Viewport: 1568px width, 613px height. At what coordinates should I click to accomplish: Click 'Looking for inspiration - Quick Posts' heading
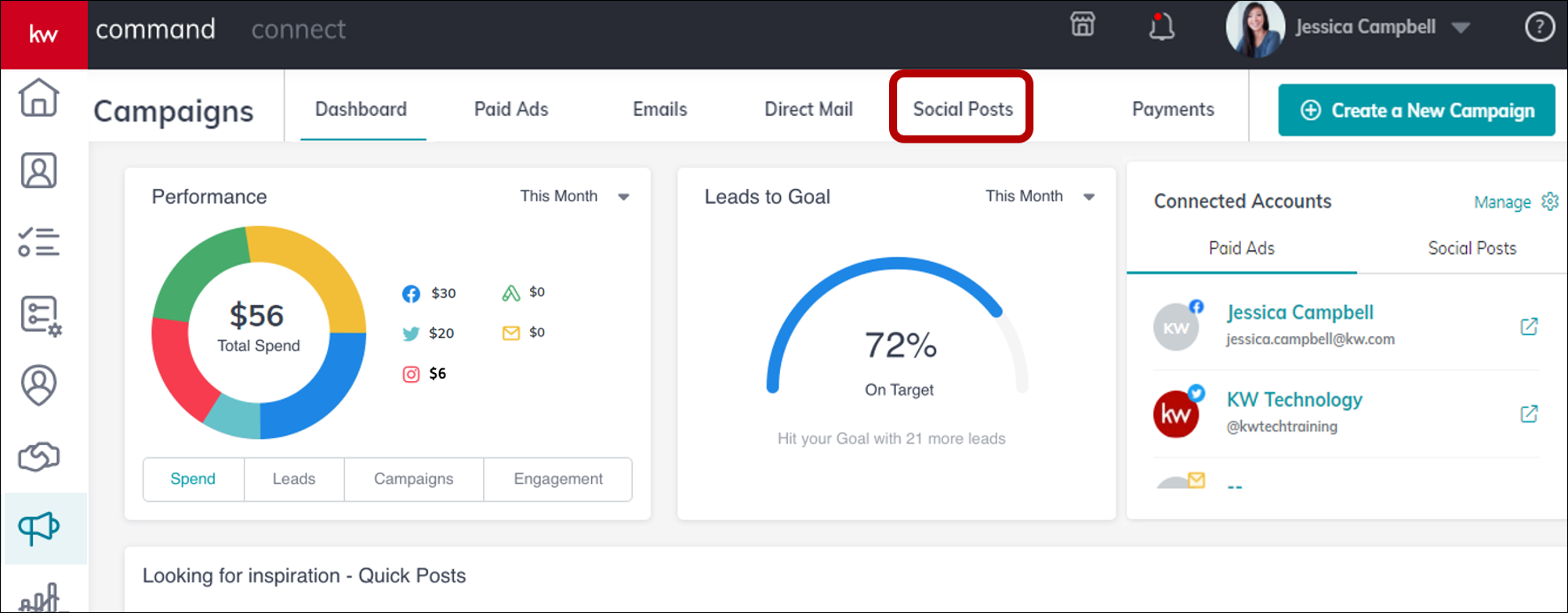[x=304, y=576]
